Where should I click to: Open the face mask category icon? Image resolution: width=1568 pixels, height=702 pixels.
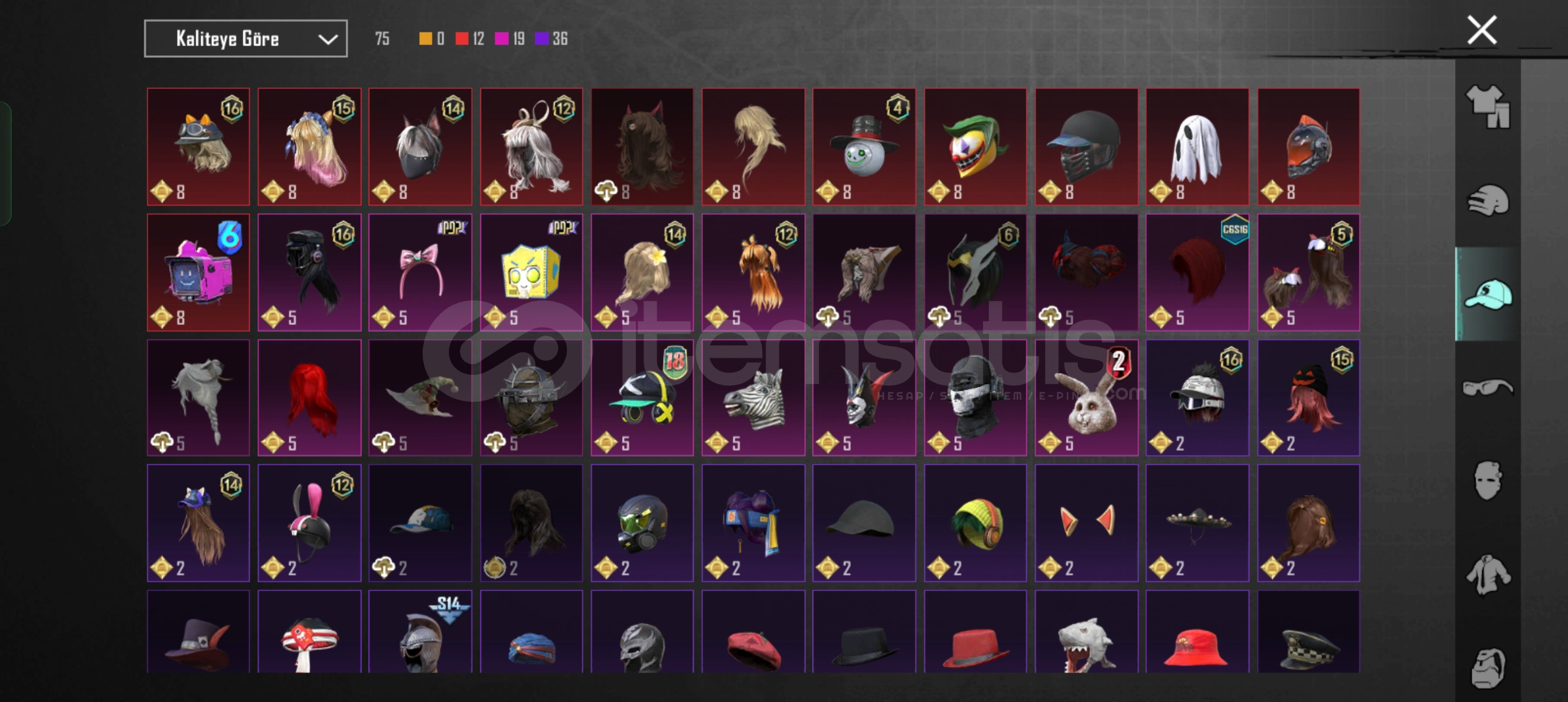pos(1487,481)
